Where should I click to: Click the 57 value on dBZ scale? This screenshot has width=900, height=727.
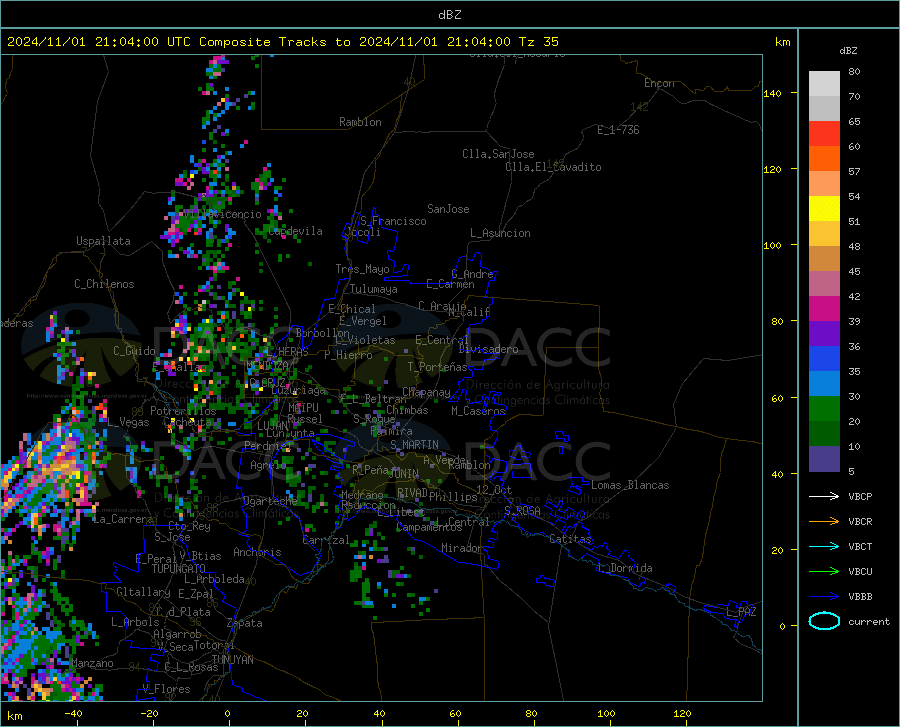854,172
